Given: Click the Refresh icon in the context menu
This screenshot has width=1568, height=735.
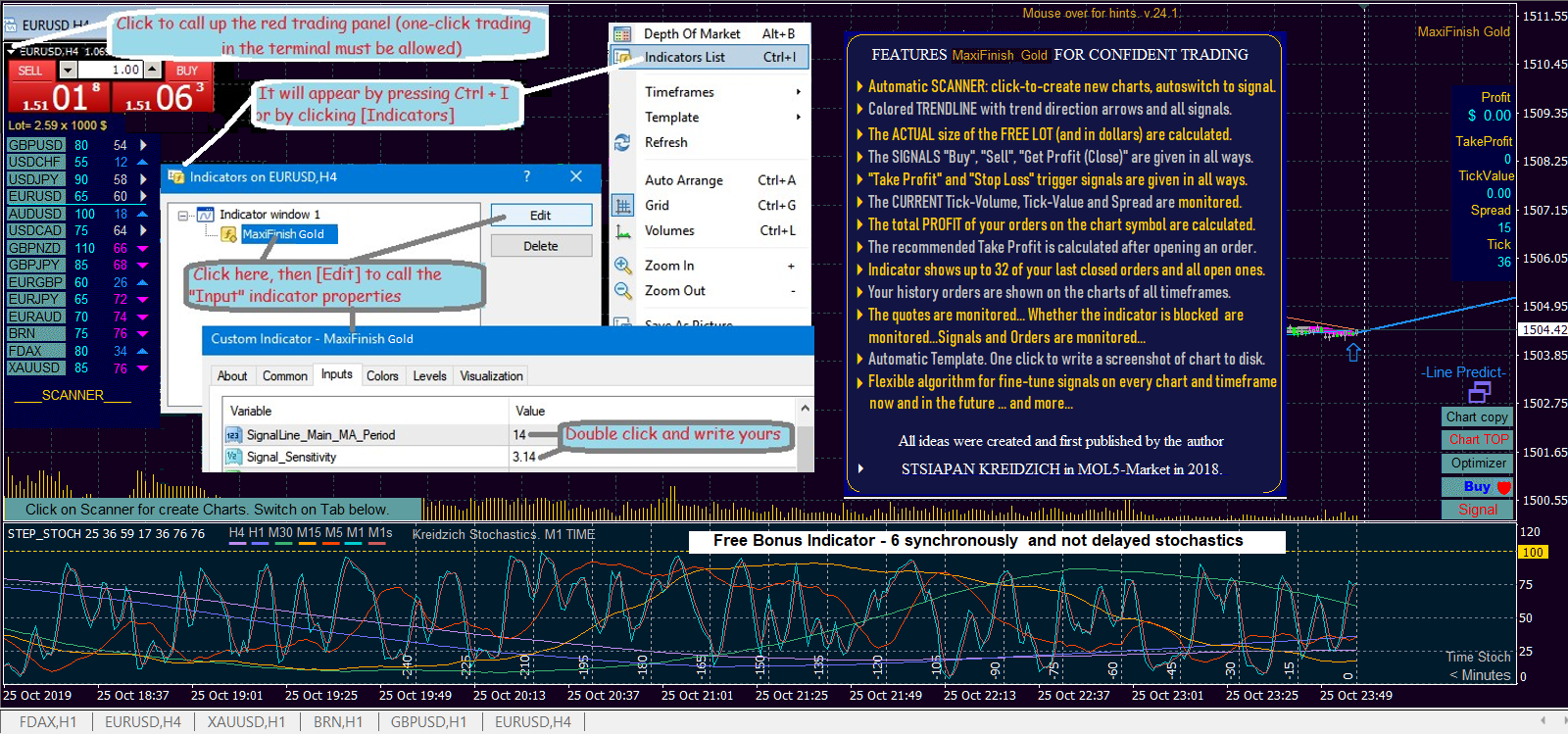Looking at the screenshot, I should [622, 142].
